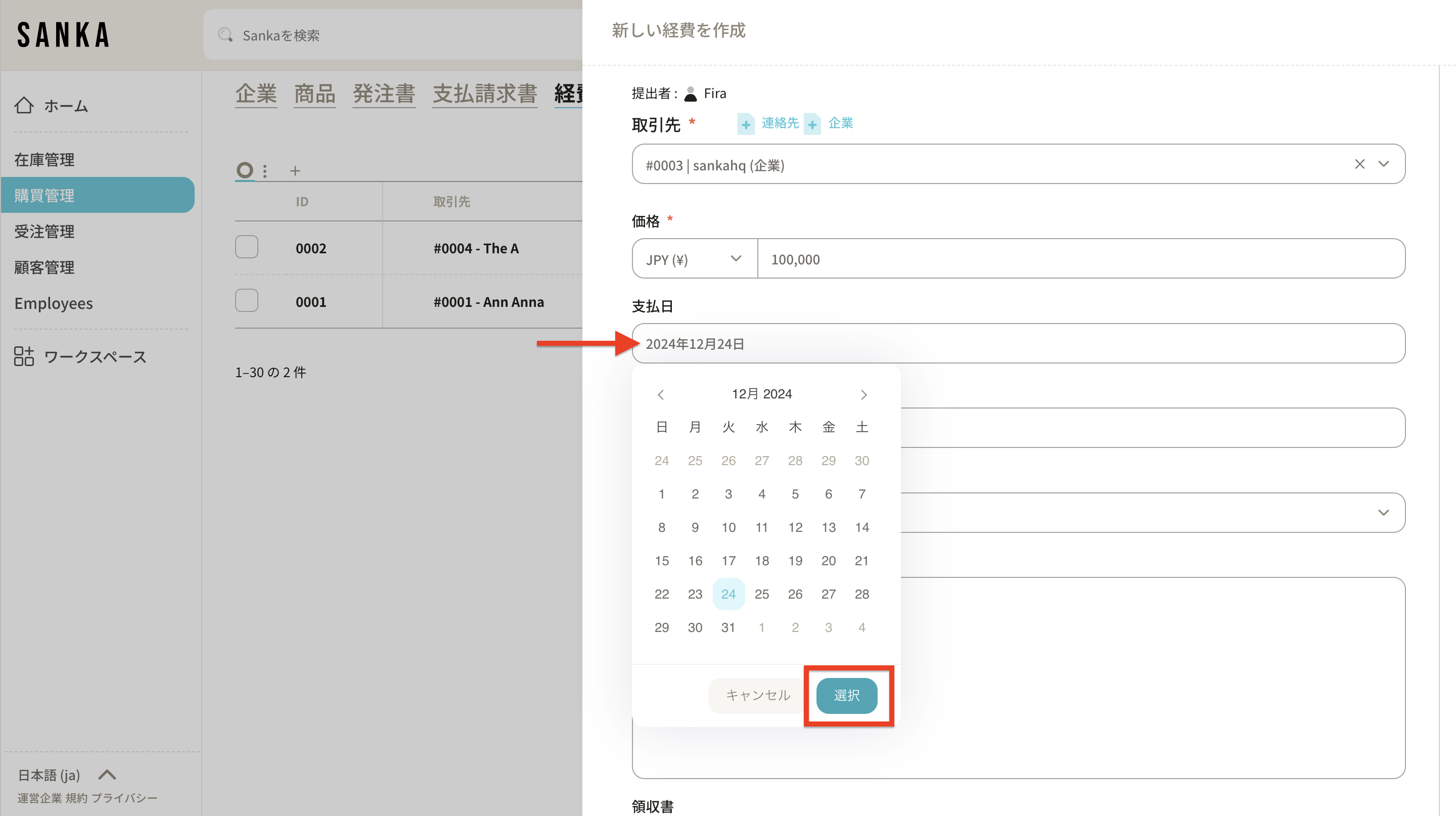Expand the 取引先 dropdown arrow
The image size is (1456, 816).
tap(1383, 164)
